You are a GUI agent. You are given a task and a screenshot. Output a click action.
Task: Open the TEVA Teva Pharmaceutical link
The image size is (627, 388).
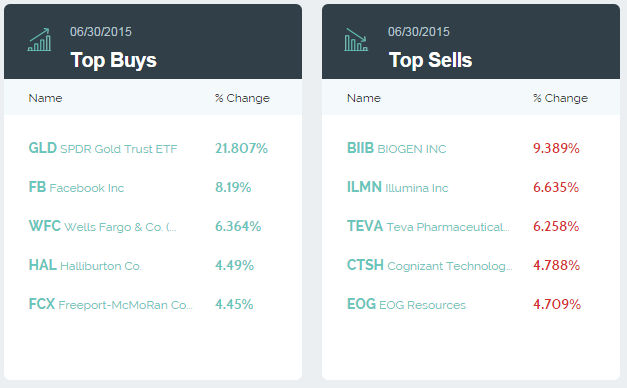428,226
